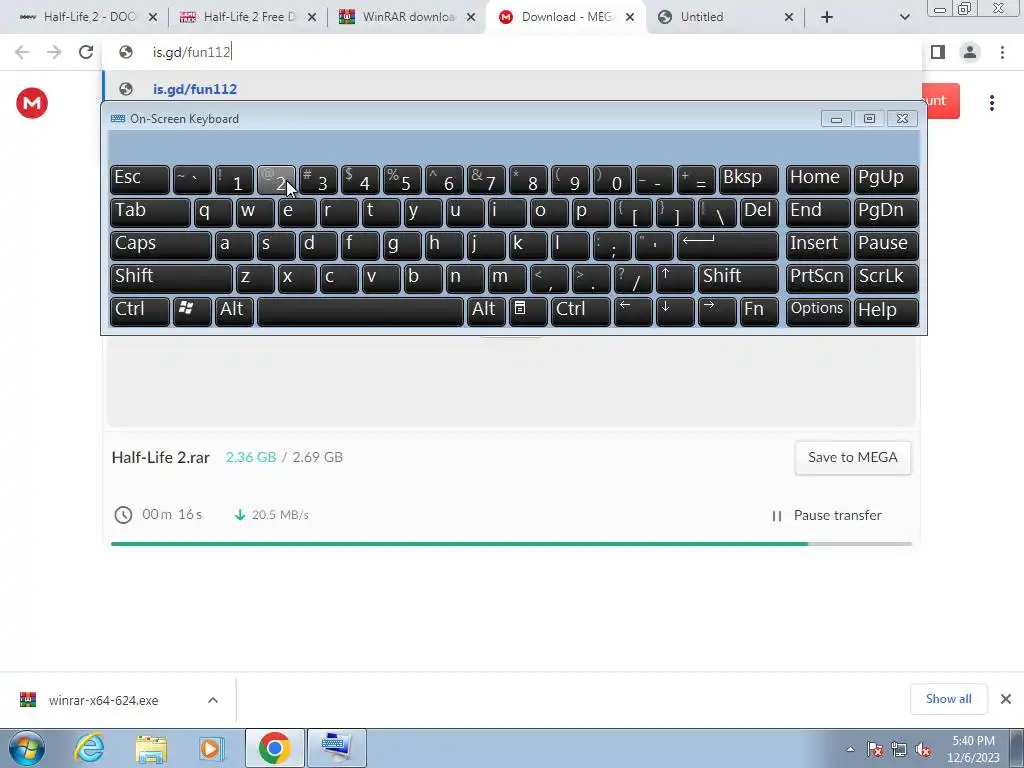
Task: Toggle right Shift key
Action: pos(739,279)
